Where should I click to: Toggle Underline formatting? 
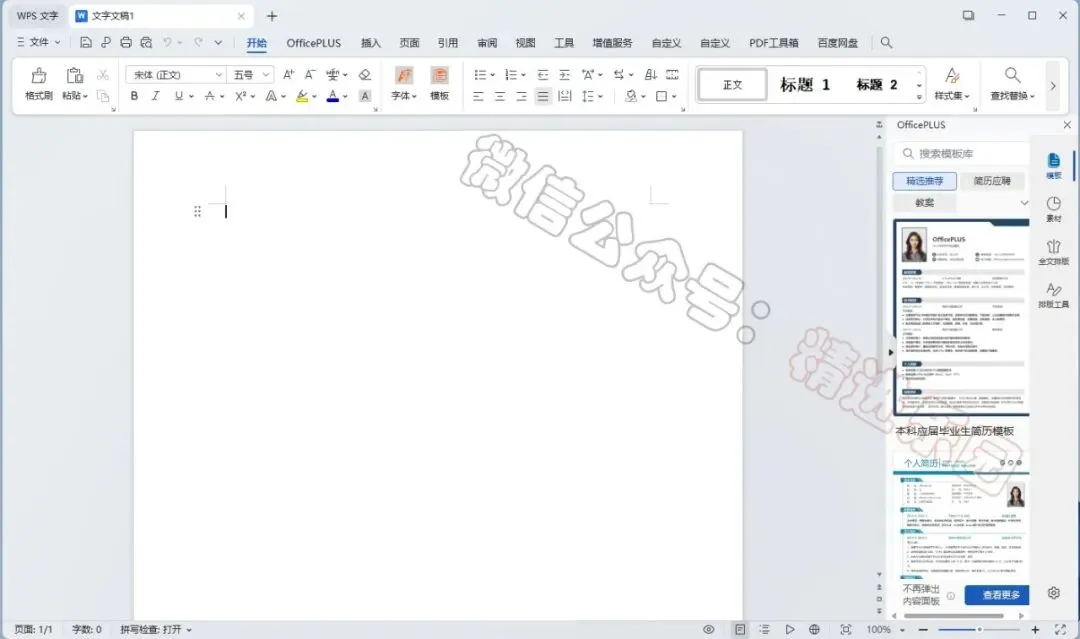(178, 96)
